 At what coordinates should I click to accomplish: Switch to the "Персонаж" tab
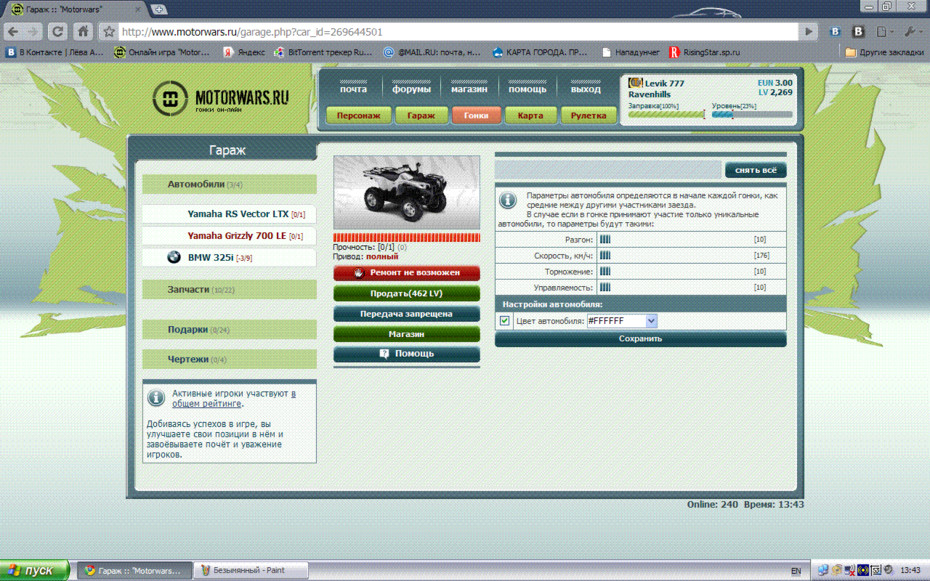(358, 116)
